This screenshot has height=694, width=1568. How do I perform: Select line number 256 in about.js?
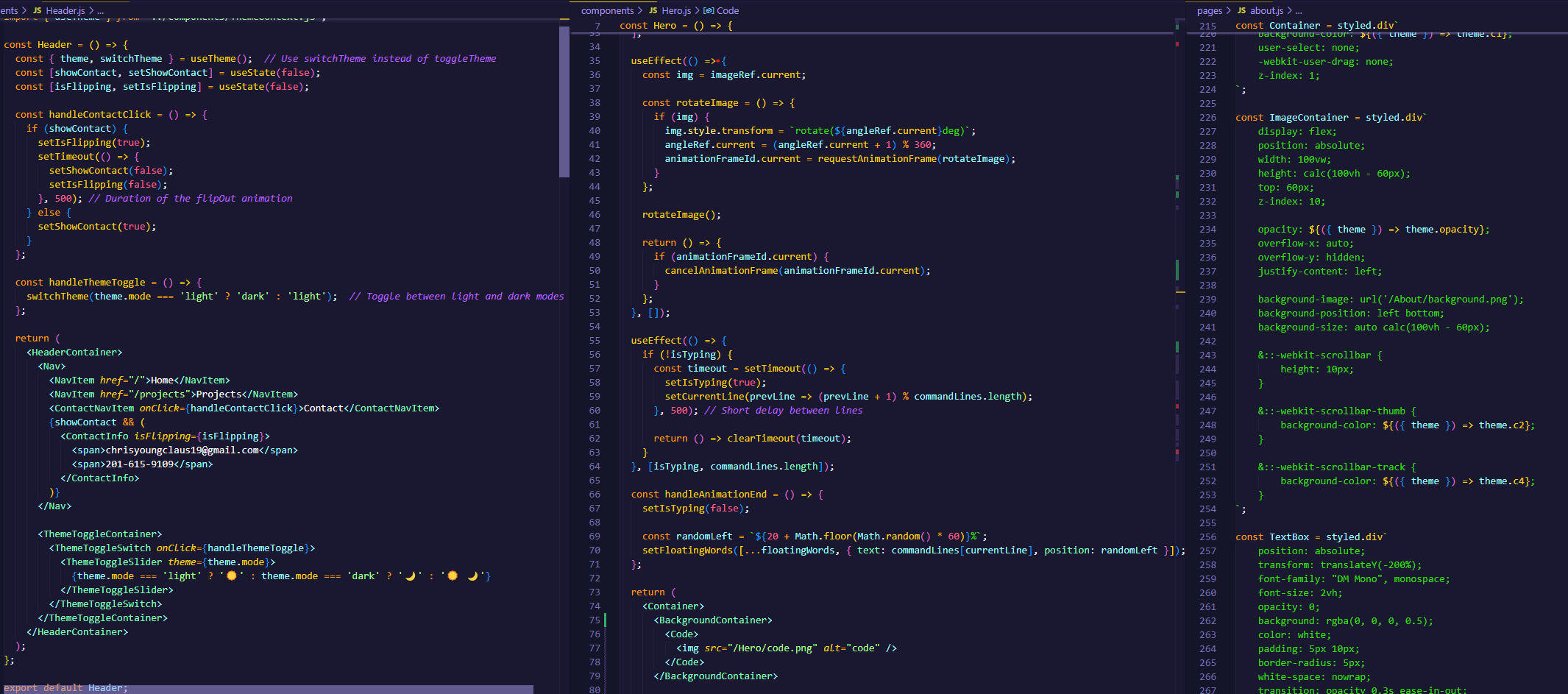click(x=1207, y=537)
